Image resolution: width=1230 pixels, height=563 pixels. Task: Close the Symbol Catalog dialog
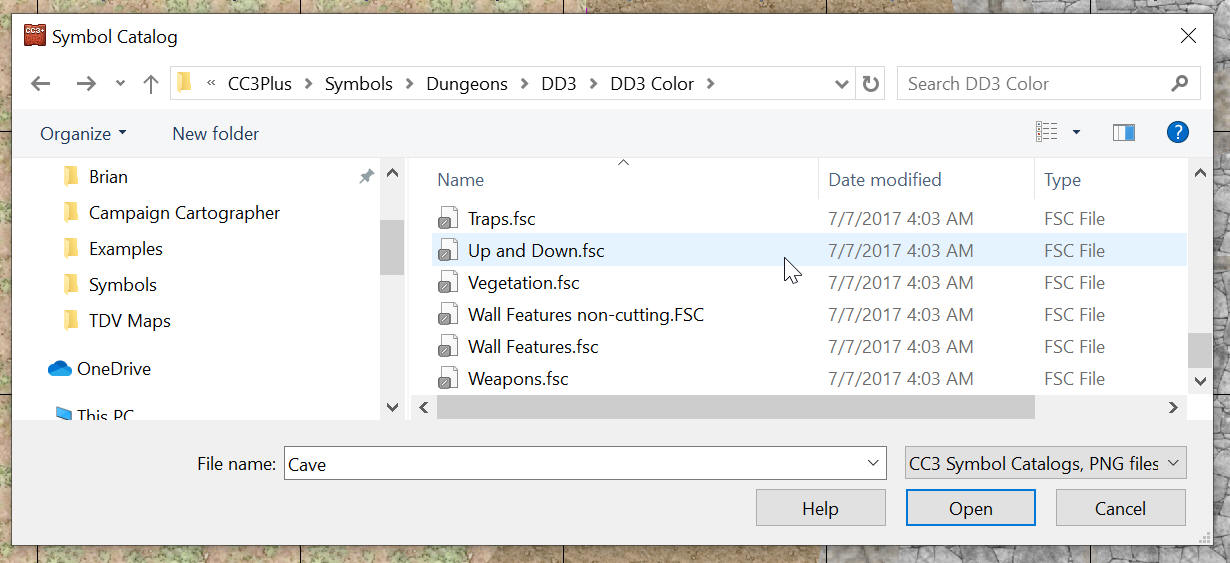click(x=1188, y=36)
